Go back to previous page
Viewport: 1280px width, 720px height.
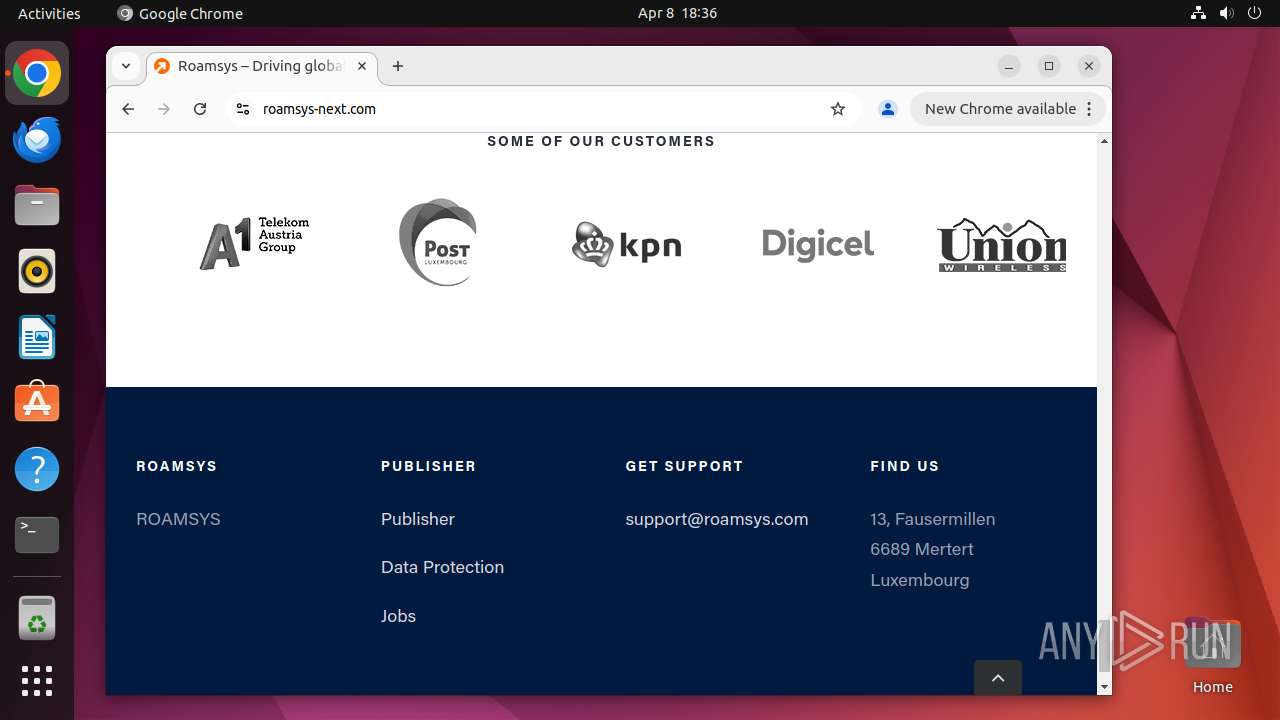click(x=128, y=109)
